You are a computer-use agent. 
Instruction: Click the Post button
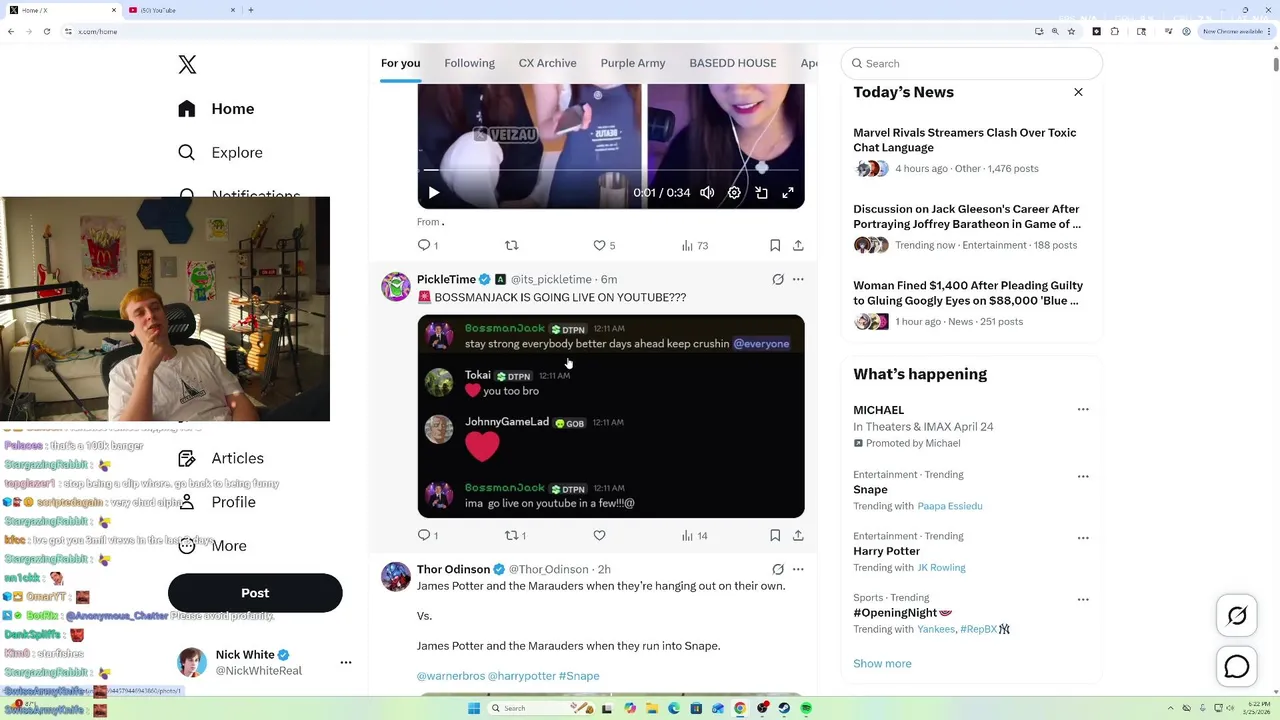tap(255, 593)
